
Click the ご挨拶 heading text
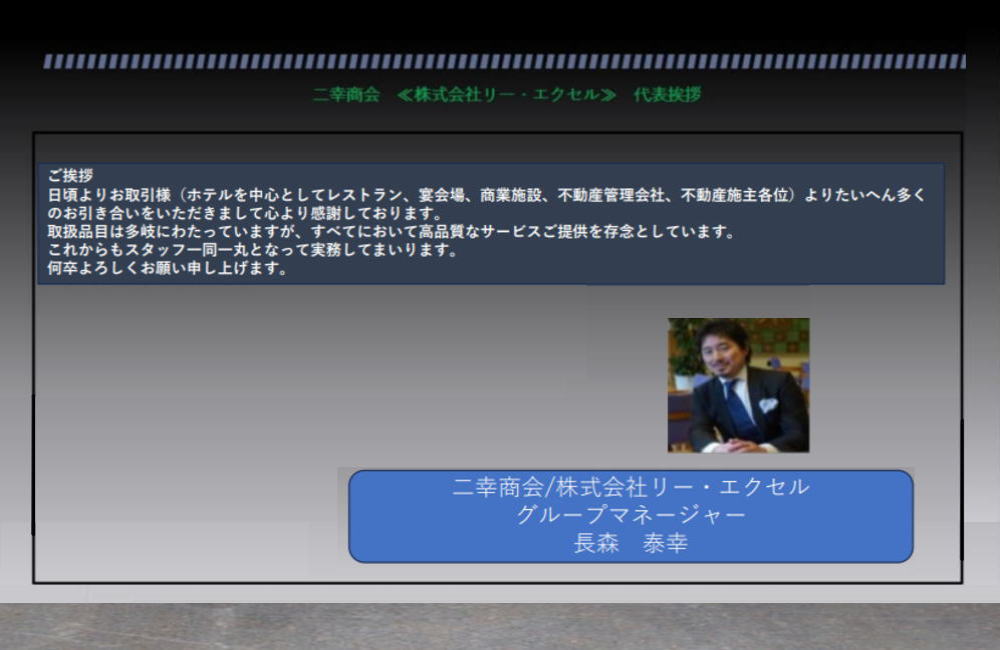[x=71, y=175]
